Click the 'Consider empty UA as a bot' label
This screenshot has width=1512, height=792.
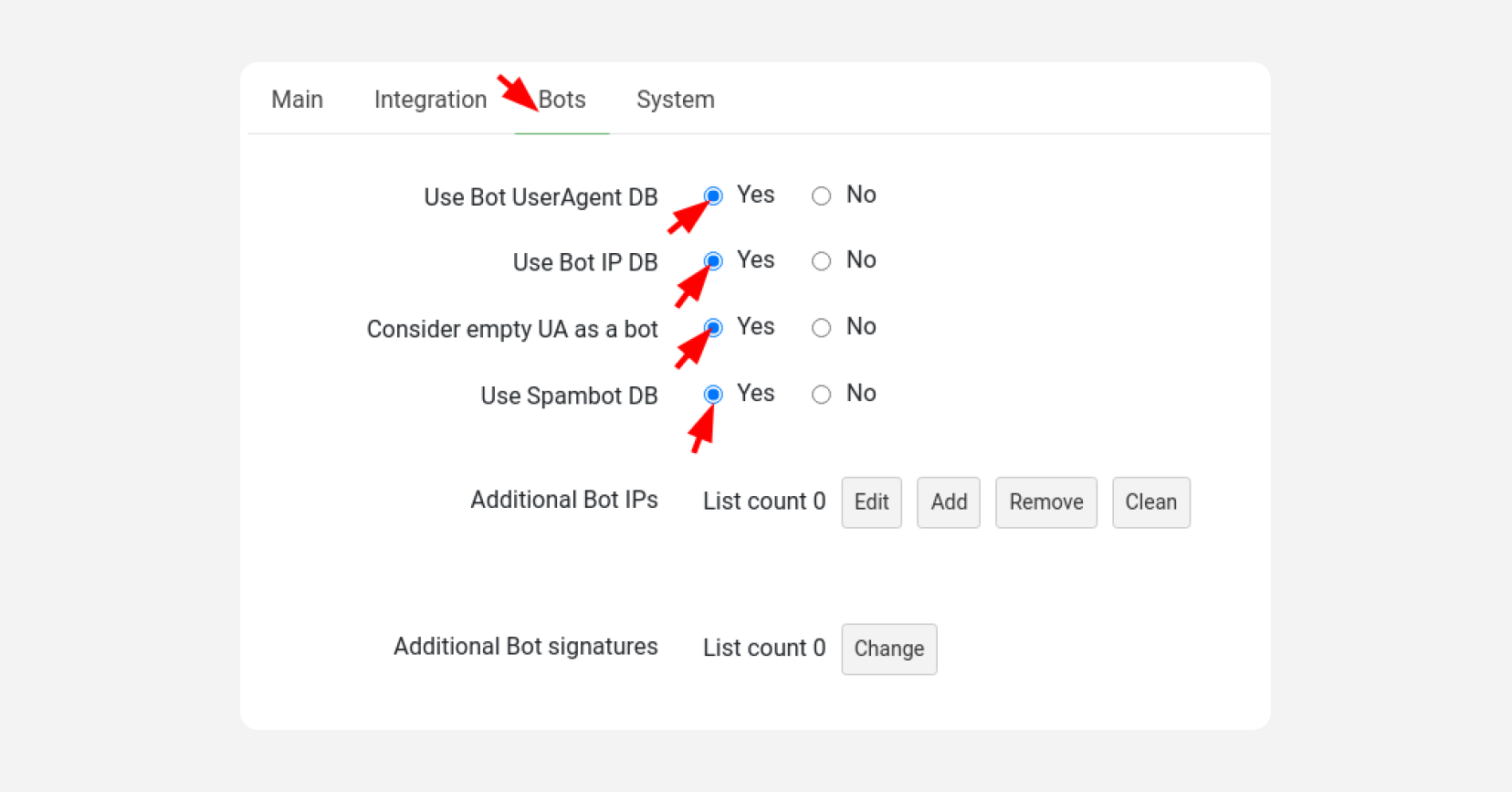pos(512,329)
